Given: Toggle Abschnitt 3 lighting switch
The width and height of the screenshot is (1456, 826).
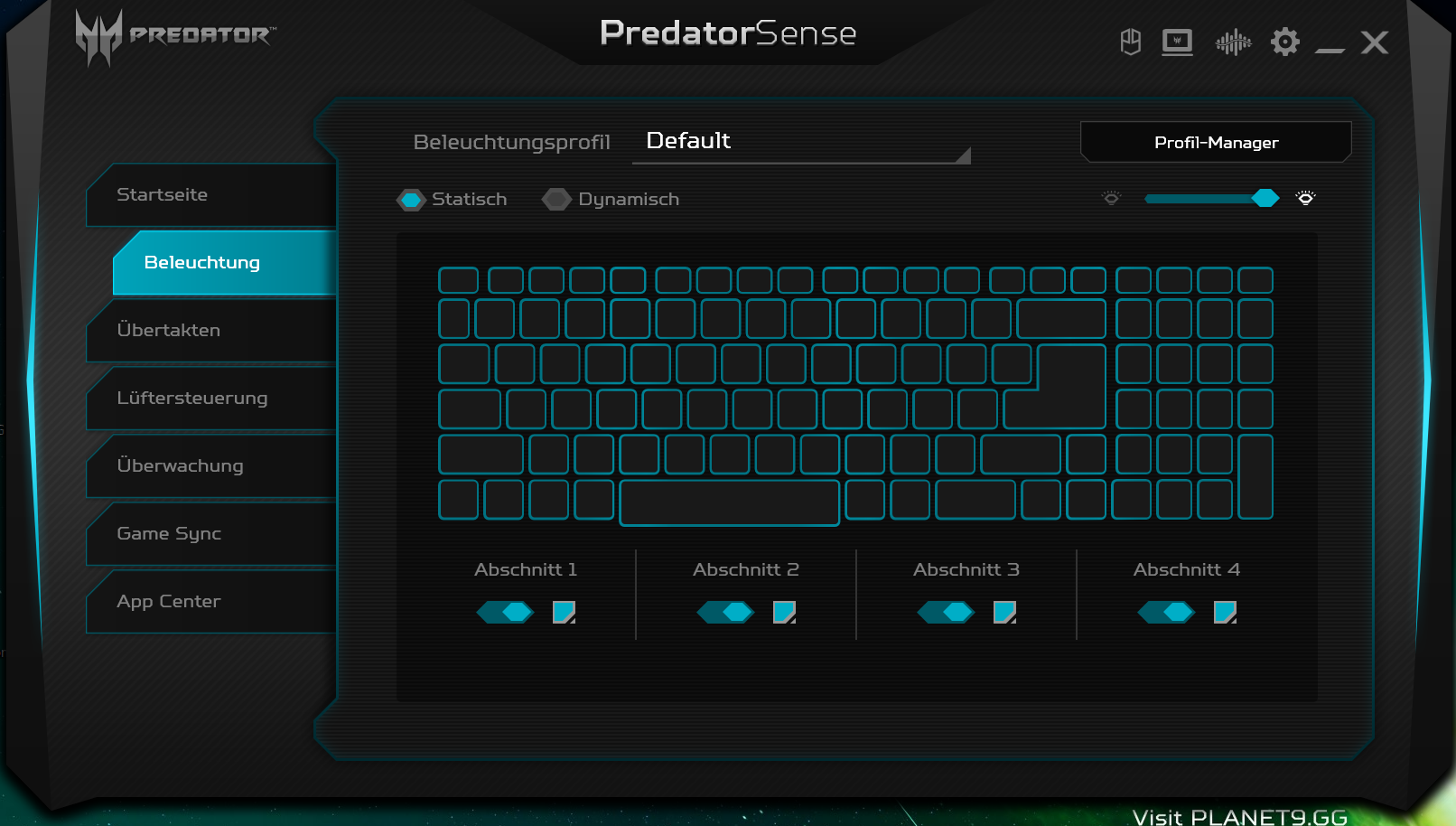Looking at the screenshot, I should pos(946,613).
